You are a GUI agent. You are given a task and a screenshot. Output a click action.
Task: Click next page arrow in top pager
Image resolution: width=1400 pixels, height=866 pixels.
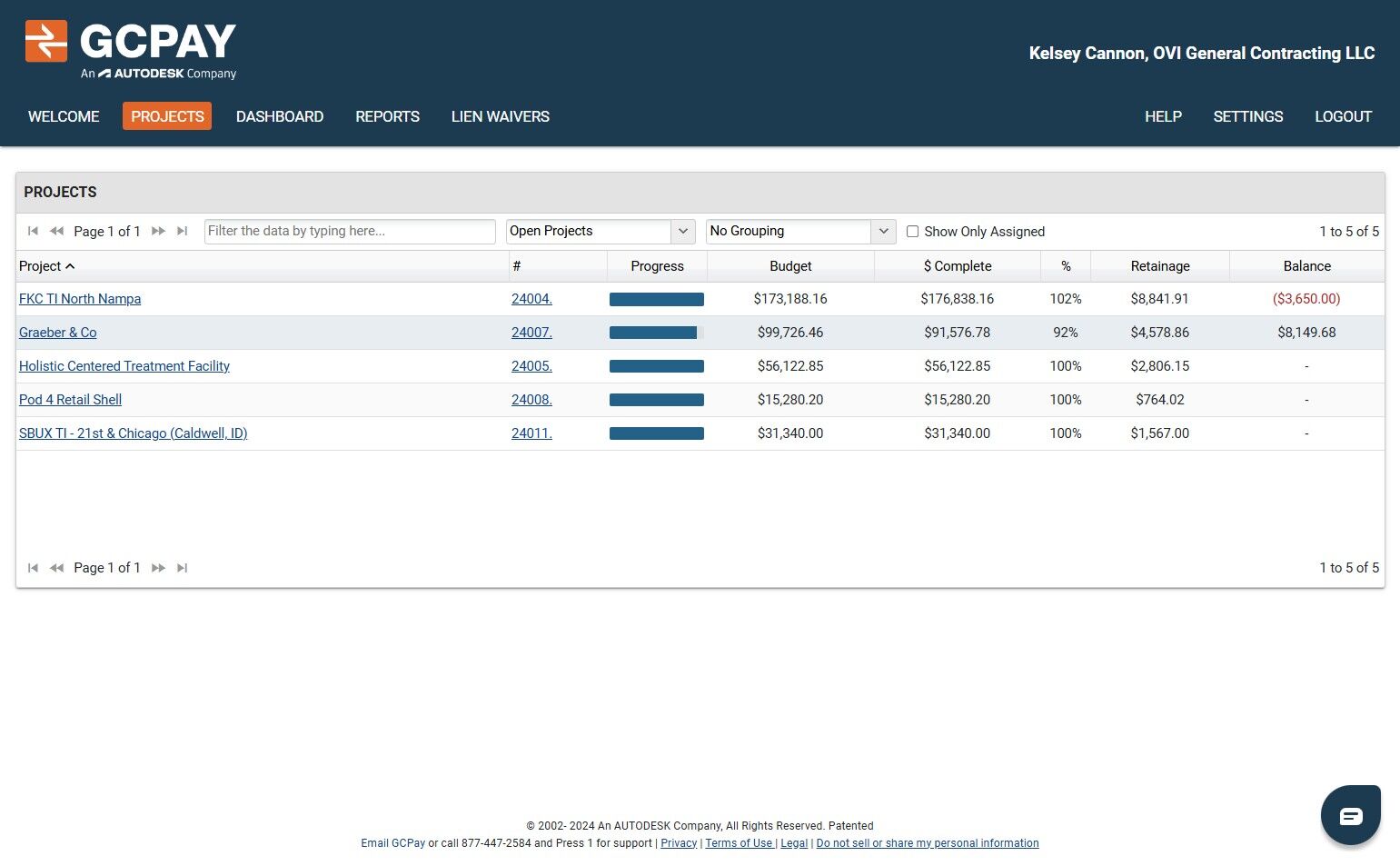click(x=158, y=231)
